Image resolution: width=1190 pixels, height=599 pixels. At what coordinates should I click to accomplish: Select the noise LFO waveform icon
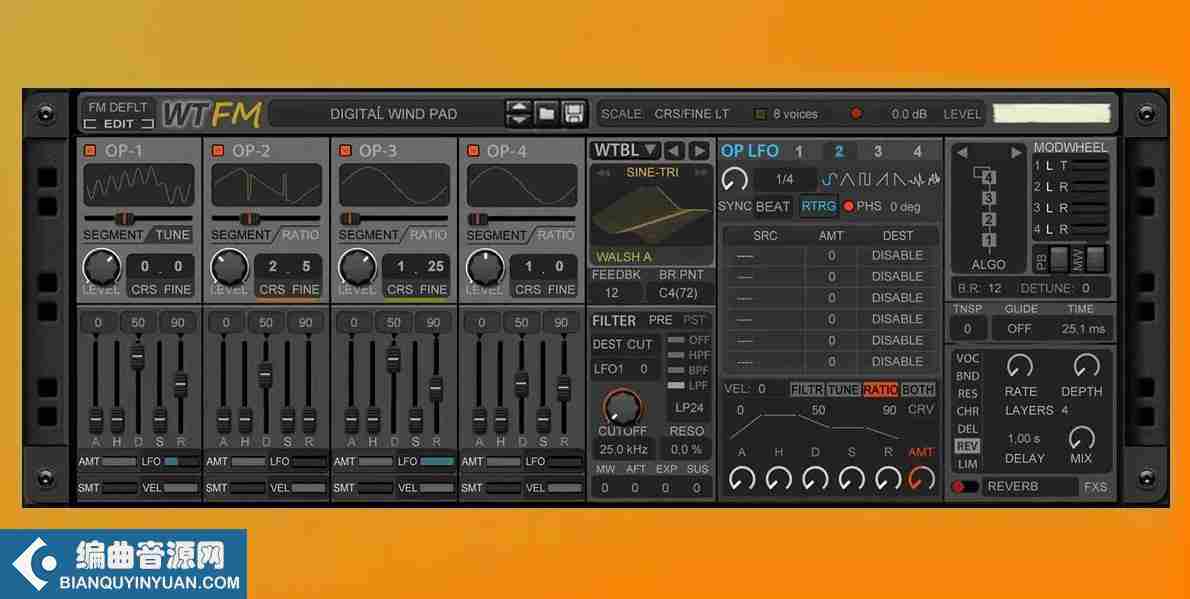(933, 180)
